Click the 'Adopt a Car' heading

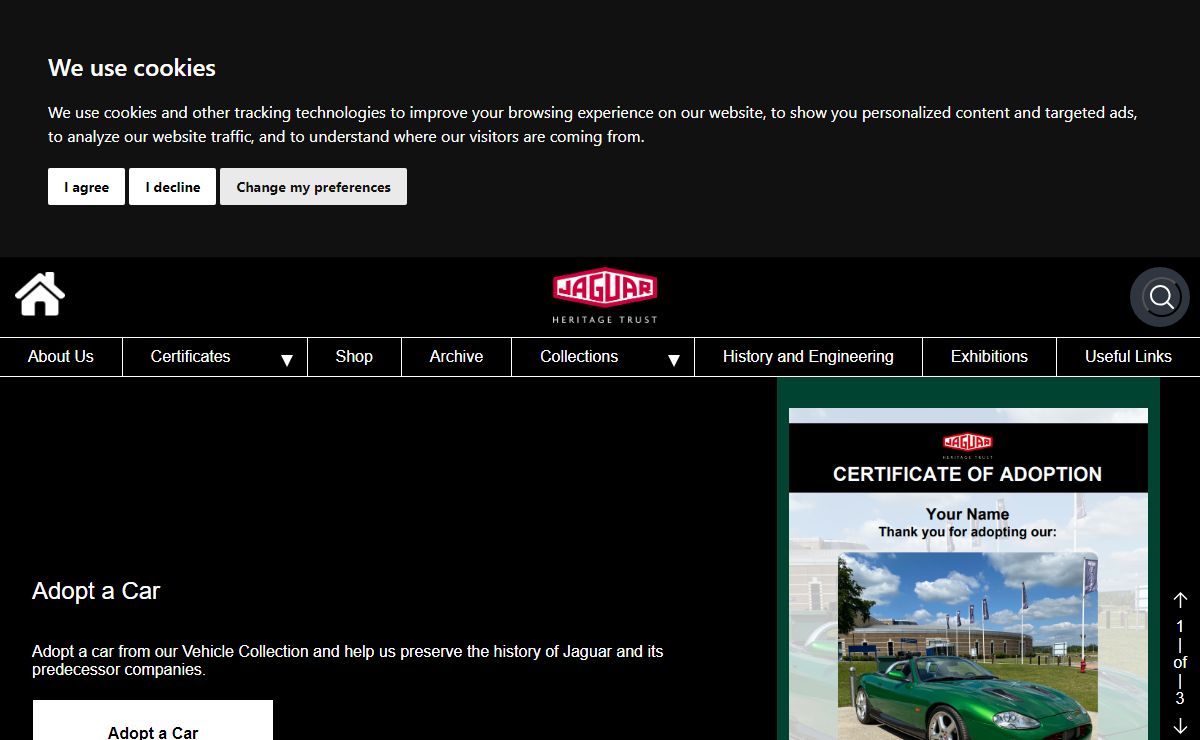[x=96, y=591]
